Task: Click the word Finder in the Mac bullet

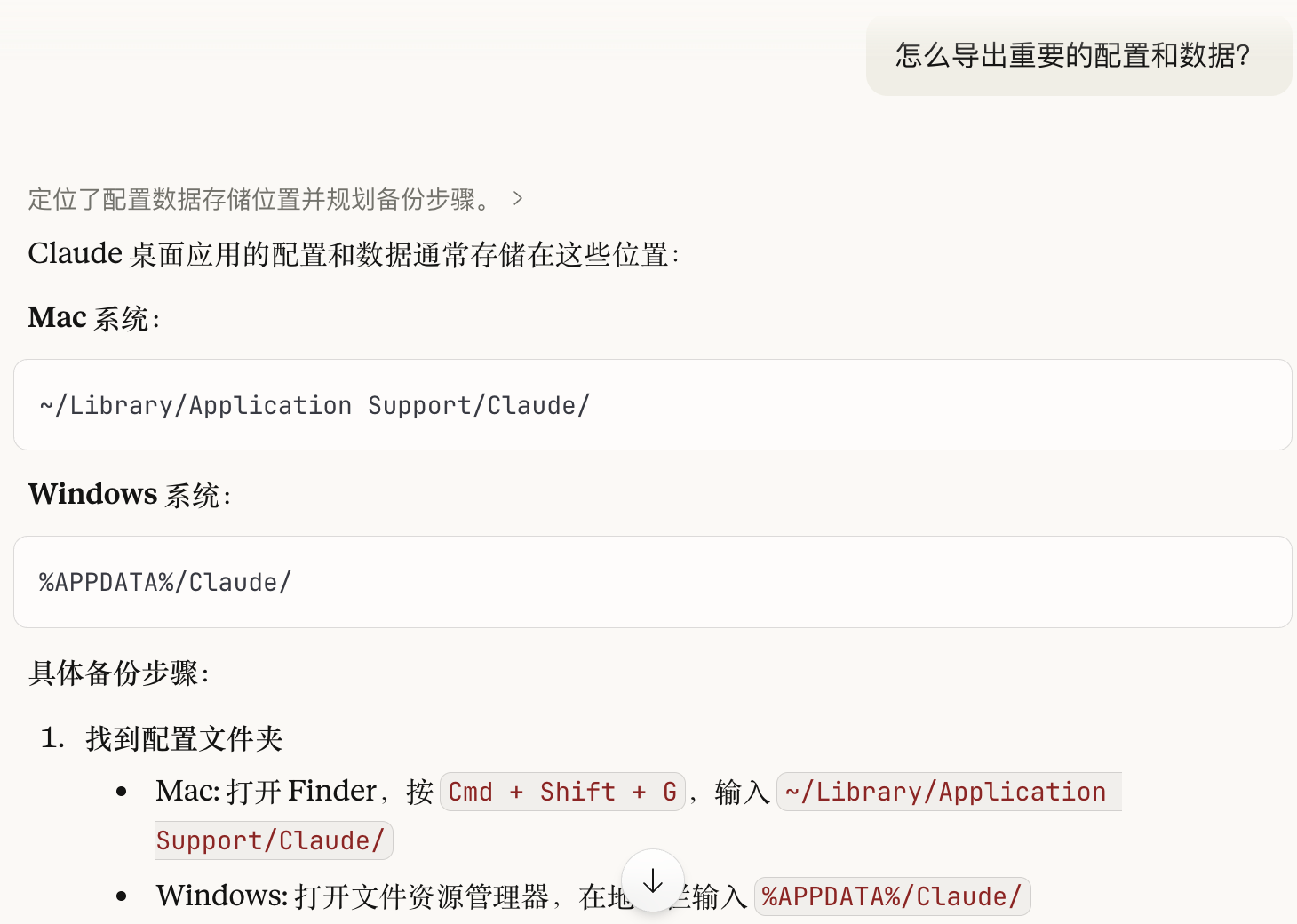Action: tap(332, 791)
